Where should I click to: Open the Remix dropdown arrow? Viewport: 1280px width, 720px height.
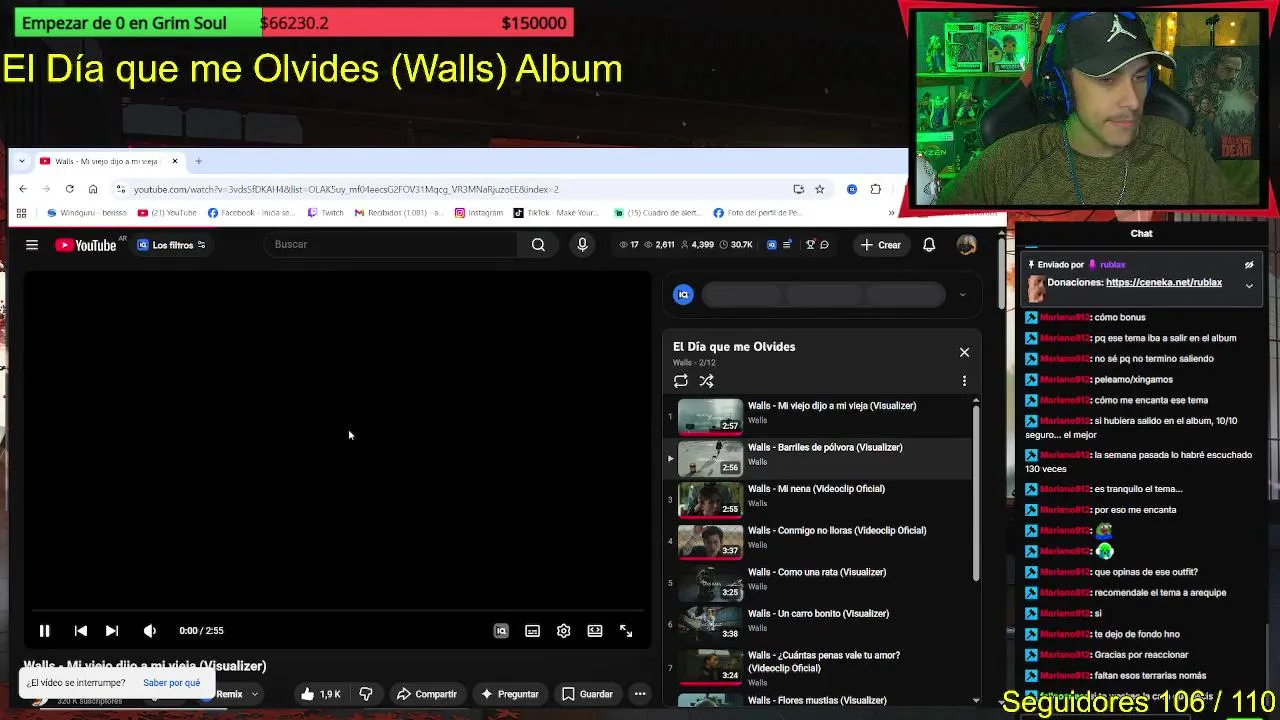point(255,694)
